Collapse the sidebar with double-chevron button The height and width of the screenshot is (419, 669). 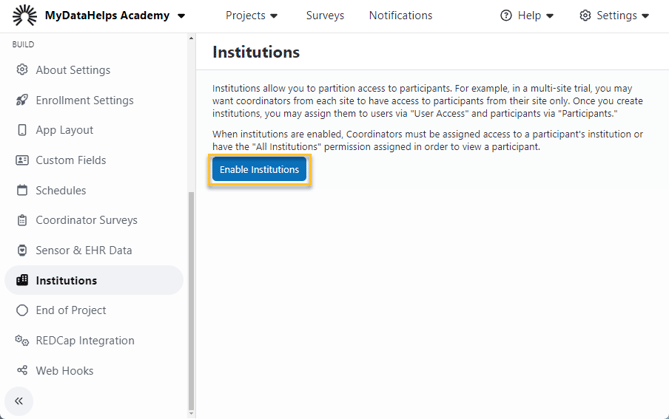point(18,401)
